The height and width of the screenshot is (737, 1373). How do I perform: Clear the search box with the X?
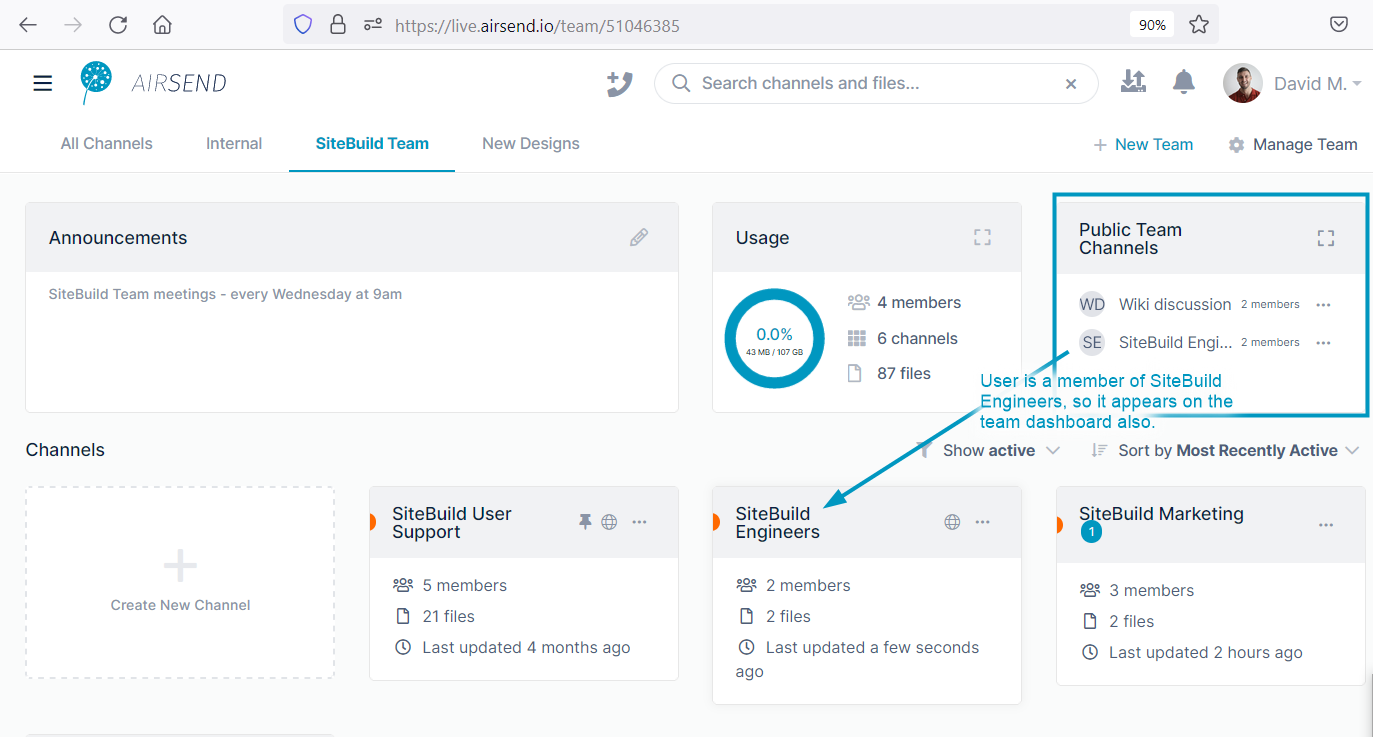[x=1071, y=84]
